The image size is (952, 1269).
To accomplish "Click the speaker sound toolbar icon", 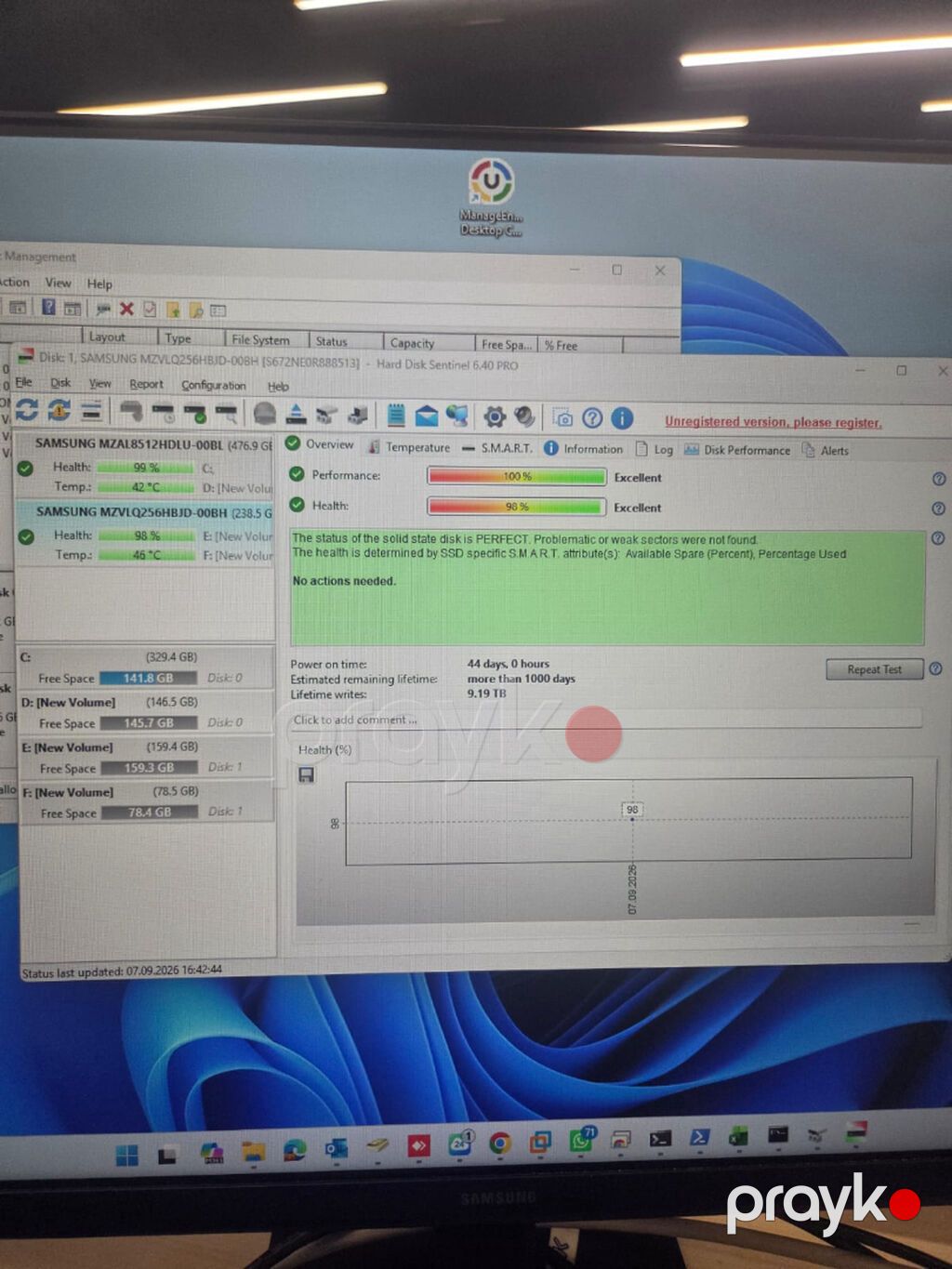I will [x=525, y=416].
